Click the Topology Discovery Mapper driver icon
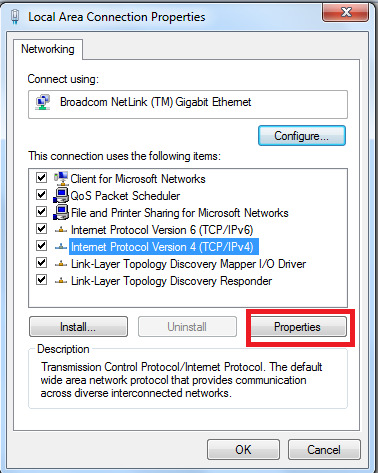Image resolution: width=378 pixels, height=473 pixels. pyautogui.click(x=61, y=264)
